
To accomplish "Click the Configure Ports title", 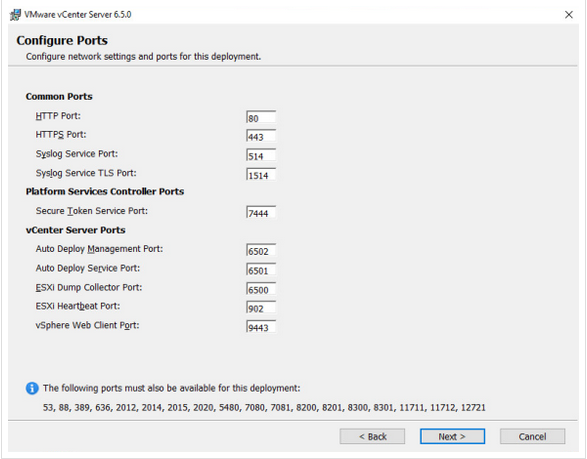I will (62, 40).
